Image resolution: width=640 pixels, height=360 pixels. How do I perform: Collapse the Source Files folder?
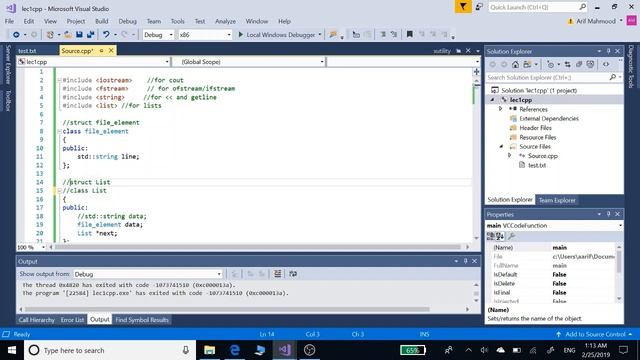pos(501,147)
